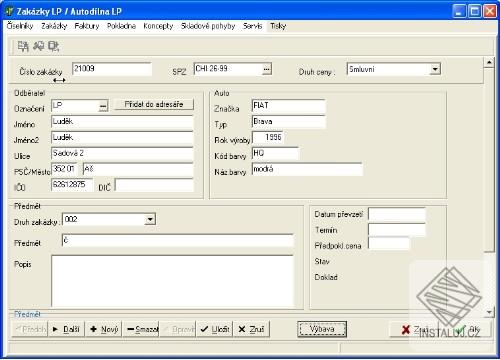Click the empty DIČ input field
Viewport: 500px width, 360px height.
click(x=154, y=185)
